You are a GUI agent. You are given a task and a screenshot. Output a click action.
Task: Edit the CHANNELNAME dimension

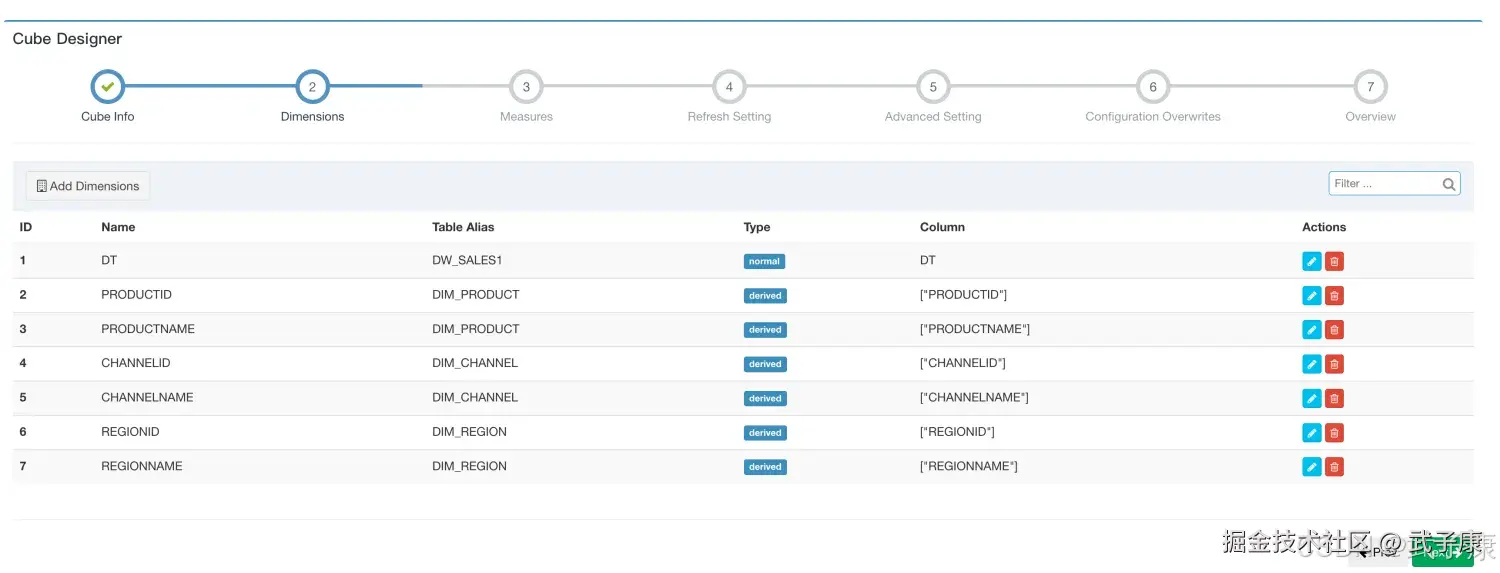point(1311,398)
